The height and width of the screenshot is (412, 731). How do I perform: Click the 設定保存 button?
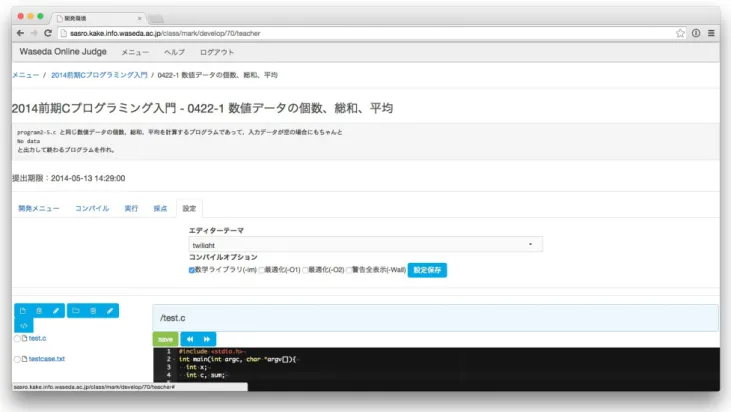(x=427, y=270)
